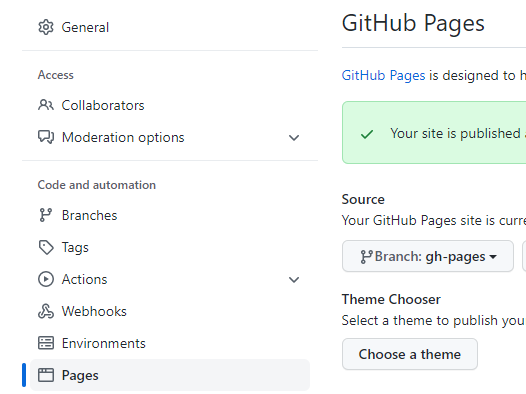This screenshot has width=526, height=394.
Task: Click branch icon inside gh-pages button
Action: pos(366,257)
